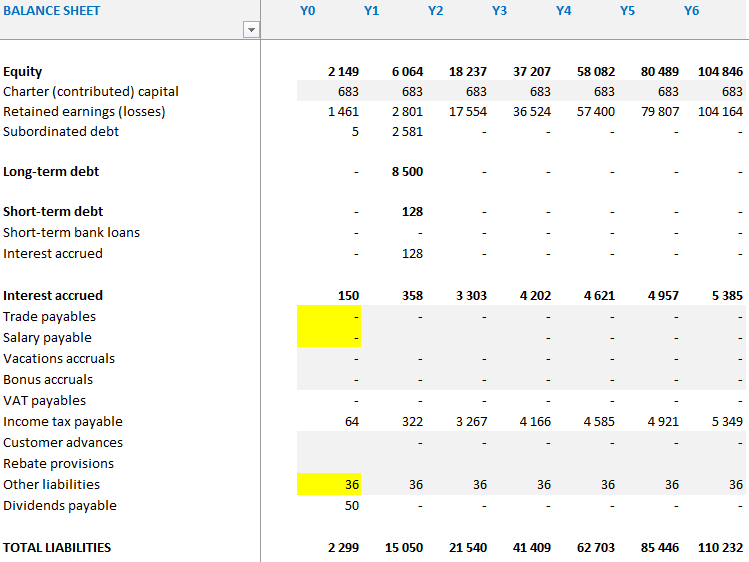This screenshot has width=749, height=562.
Task: Click the Y0 column header
Action: pos(307,11)
